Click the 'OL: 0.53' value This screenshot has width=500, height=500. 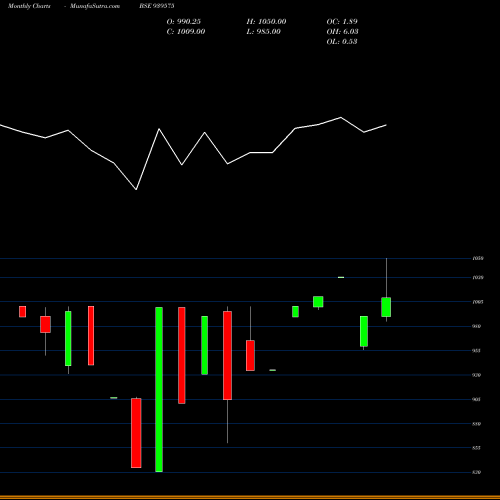point(342,42)
